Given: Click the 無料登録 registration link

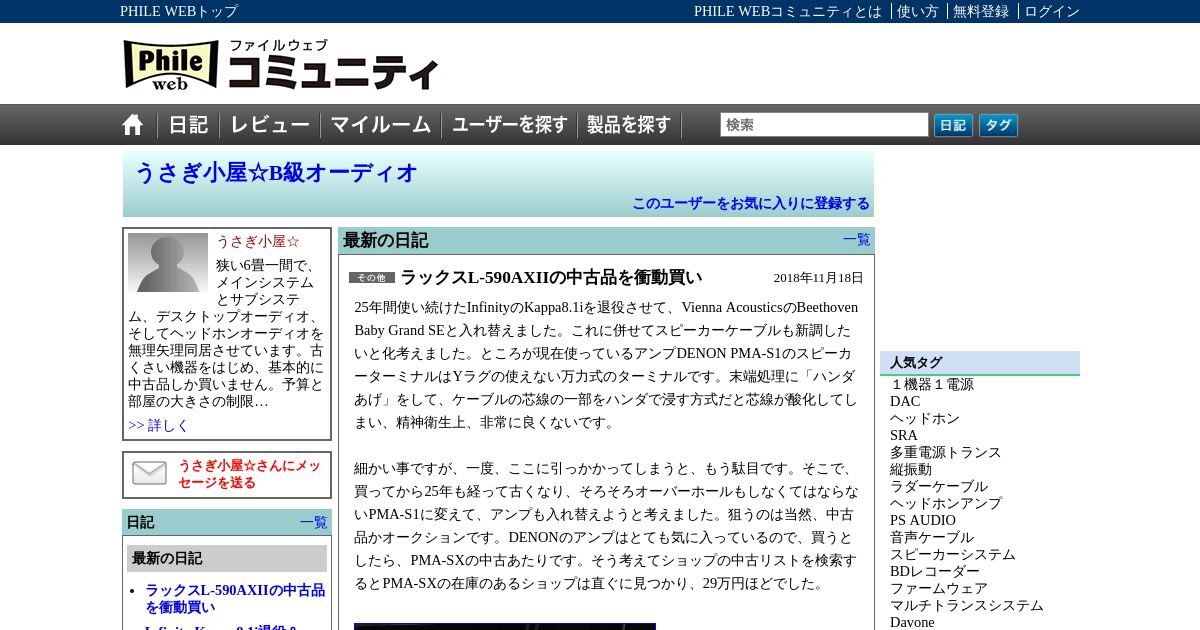Looking at the screenshot, I should 981,11.
